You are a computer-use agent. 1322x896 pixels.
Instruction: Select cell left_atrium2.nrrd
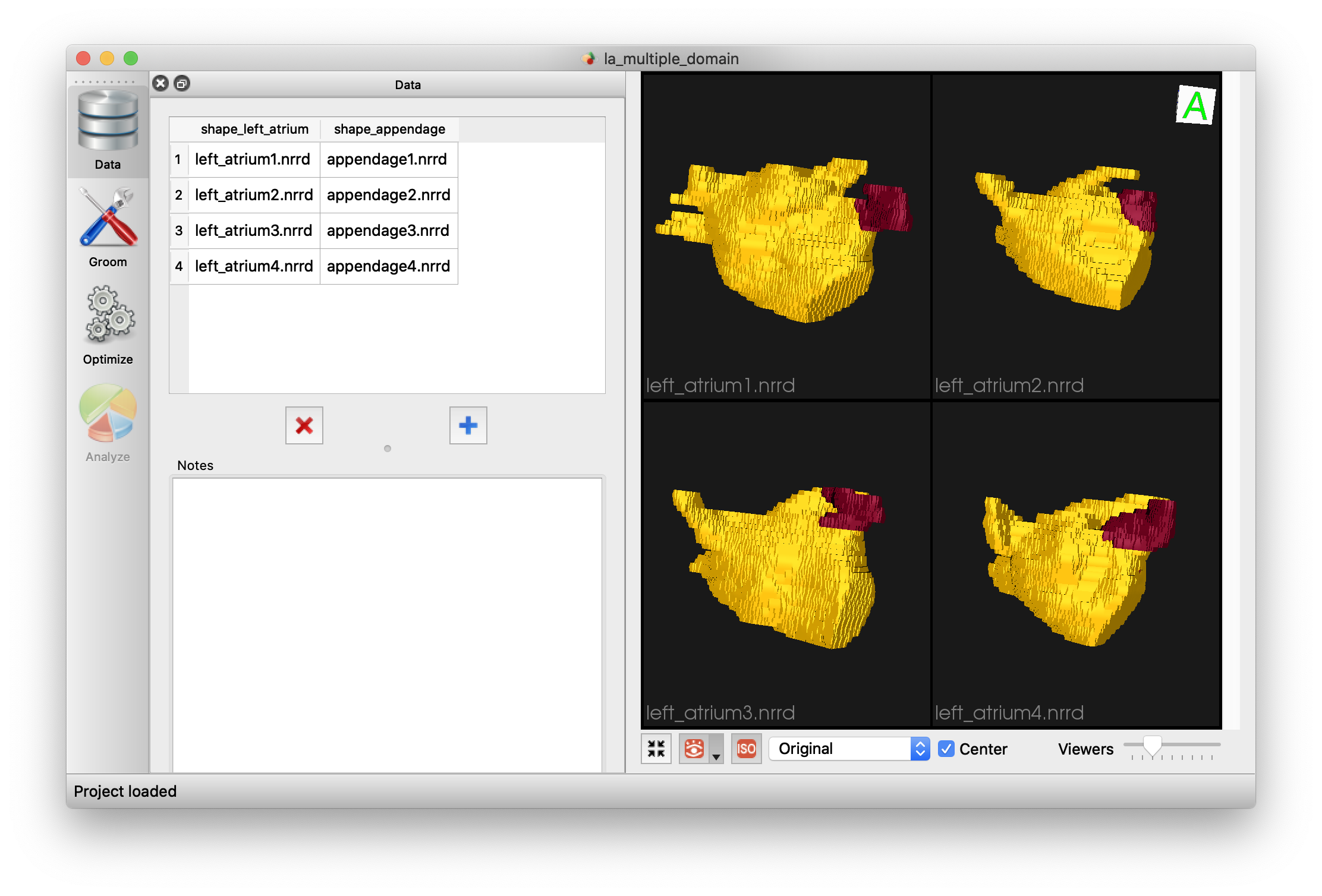pos(254,195)
